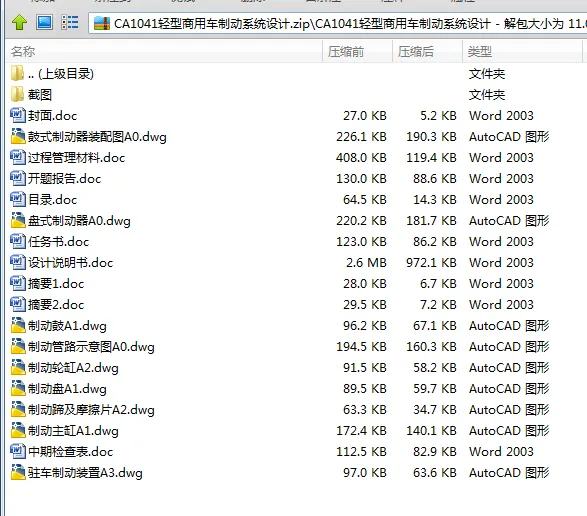The height and width of the screenshot is (516, 587).
Task: Click the archive path address field
Action: coord(338,24)
